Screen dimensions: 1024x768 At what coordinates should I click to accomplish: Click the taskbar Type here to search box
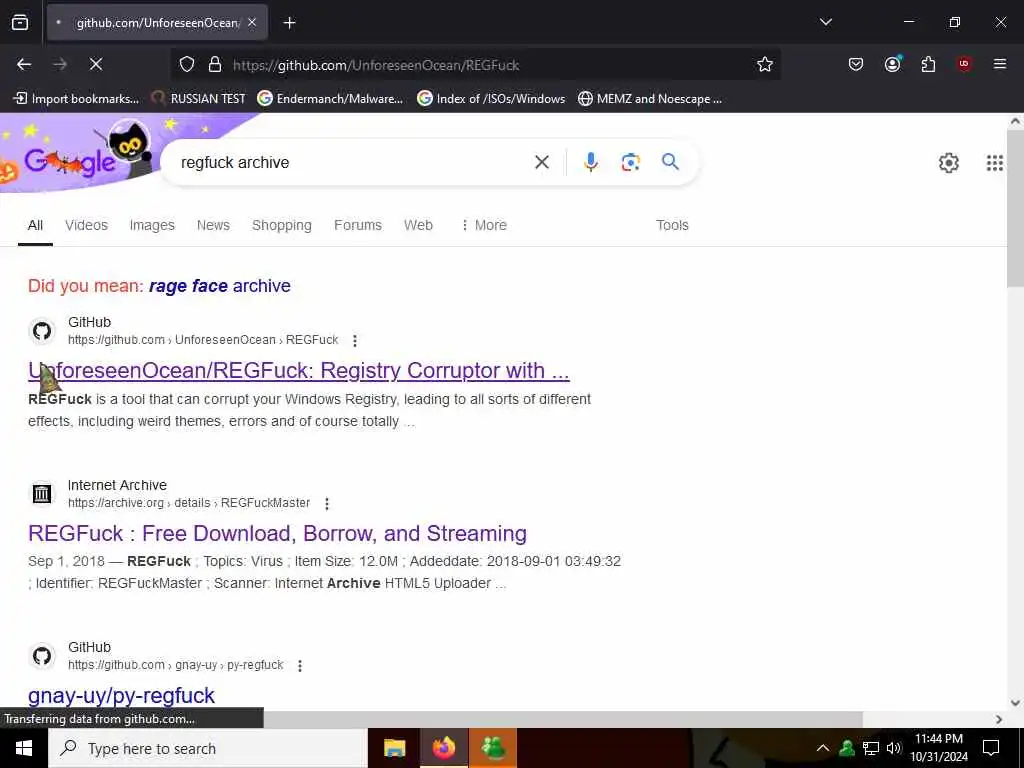pos(208,748)
